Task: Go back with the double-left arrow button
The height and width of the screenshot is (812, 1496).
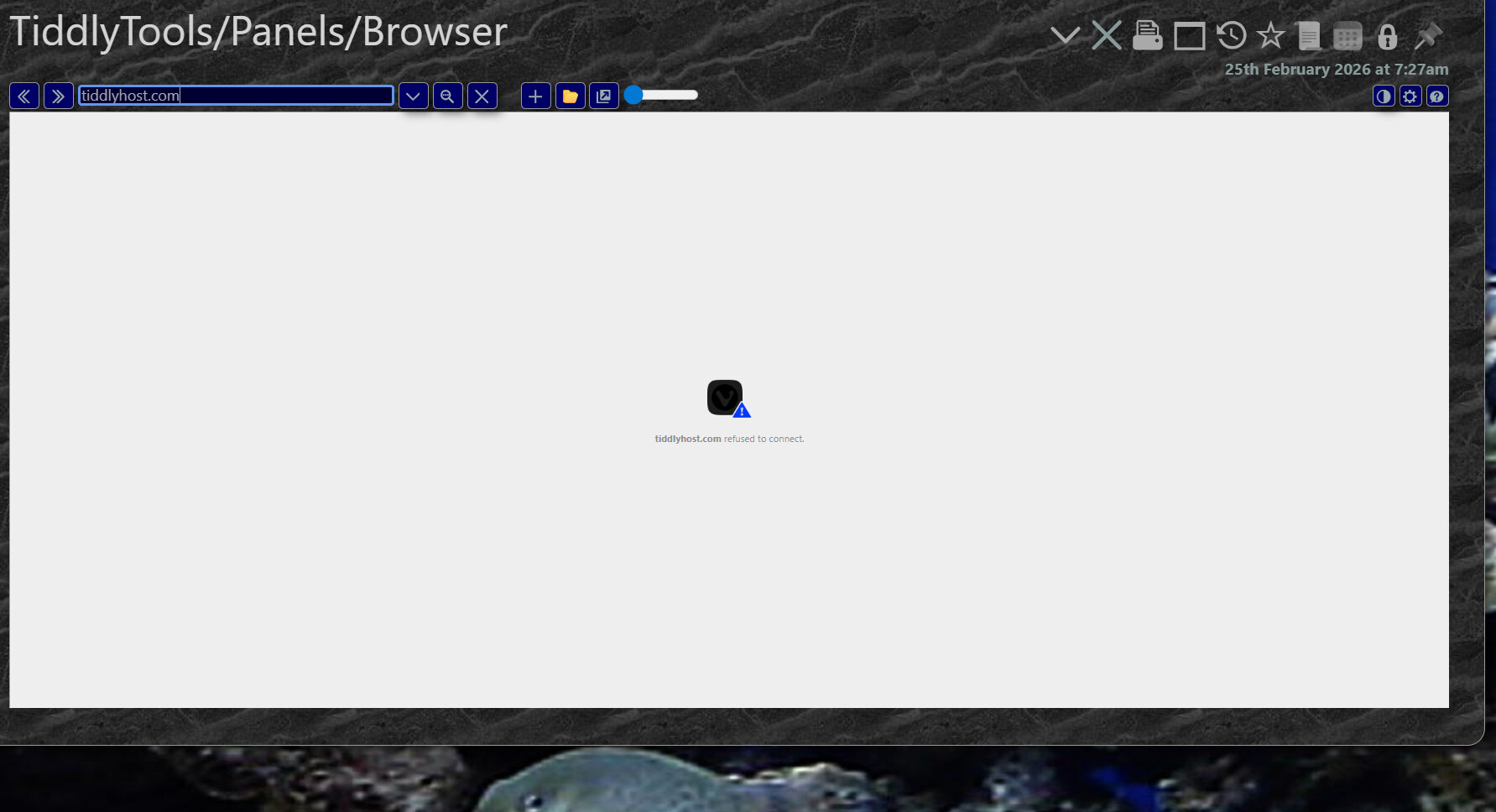Action: pyautogui.click(x=24, y=96)
